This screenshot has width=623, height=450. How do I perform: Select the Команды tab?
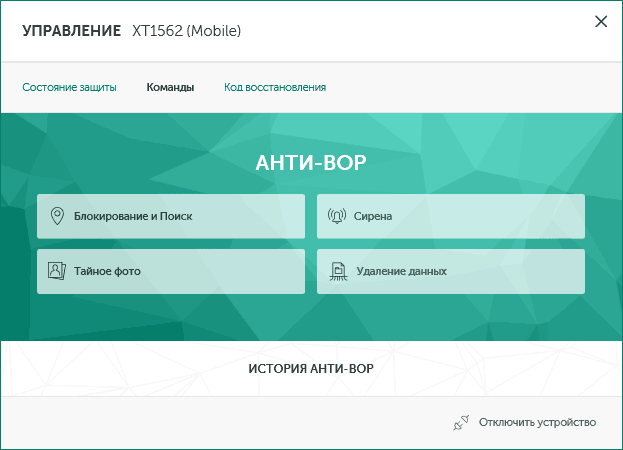tap(170, 87)
